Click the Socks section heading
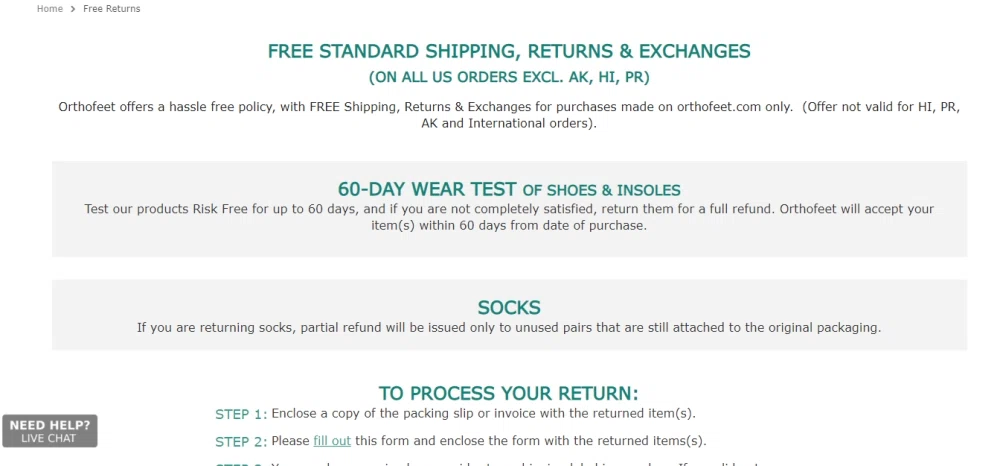 point(509,307)
